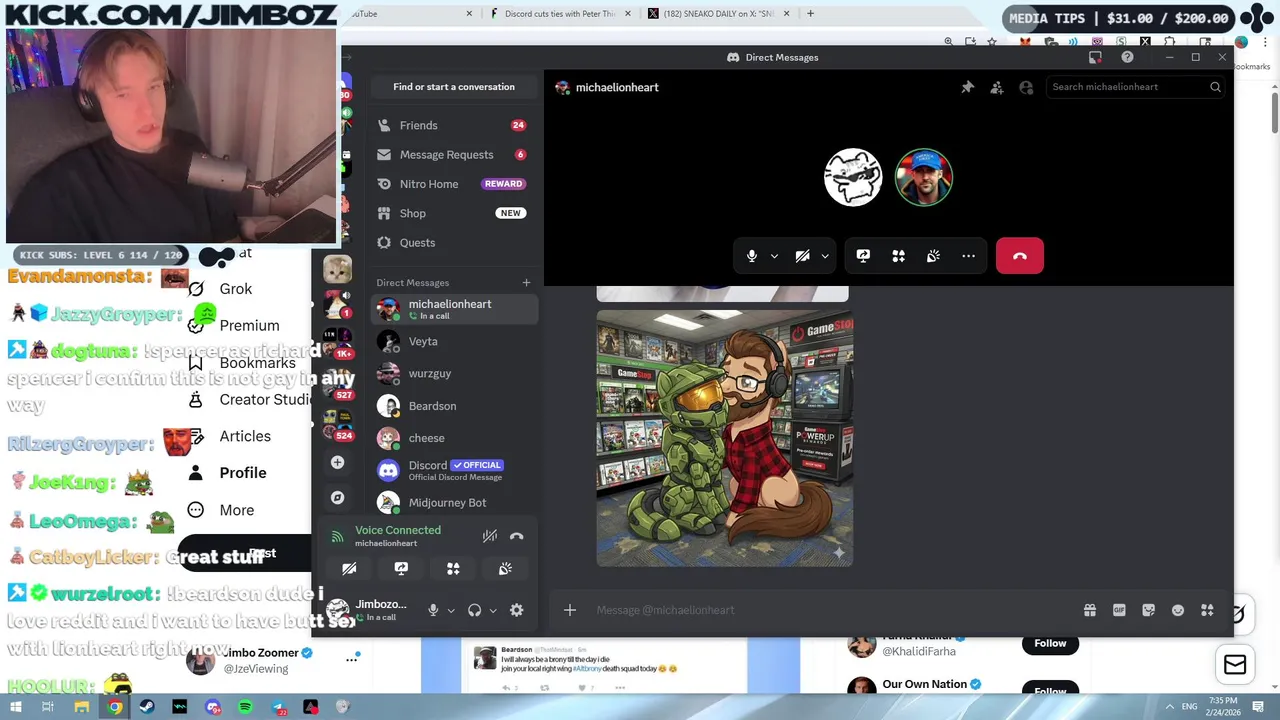Open Spotify from the Windows taskbar
Screen dimensions: 1280x720
coord(245,707)
